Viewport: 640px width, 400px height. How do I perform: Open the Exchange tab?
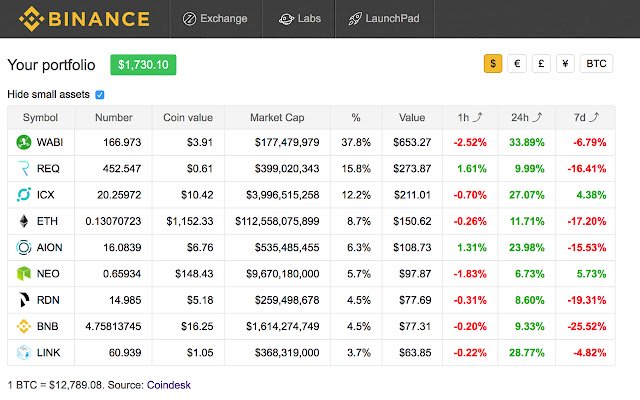point(216,19)
